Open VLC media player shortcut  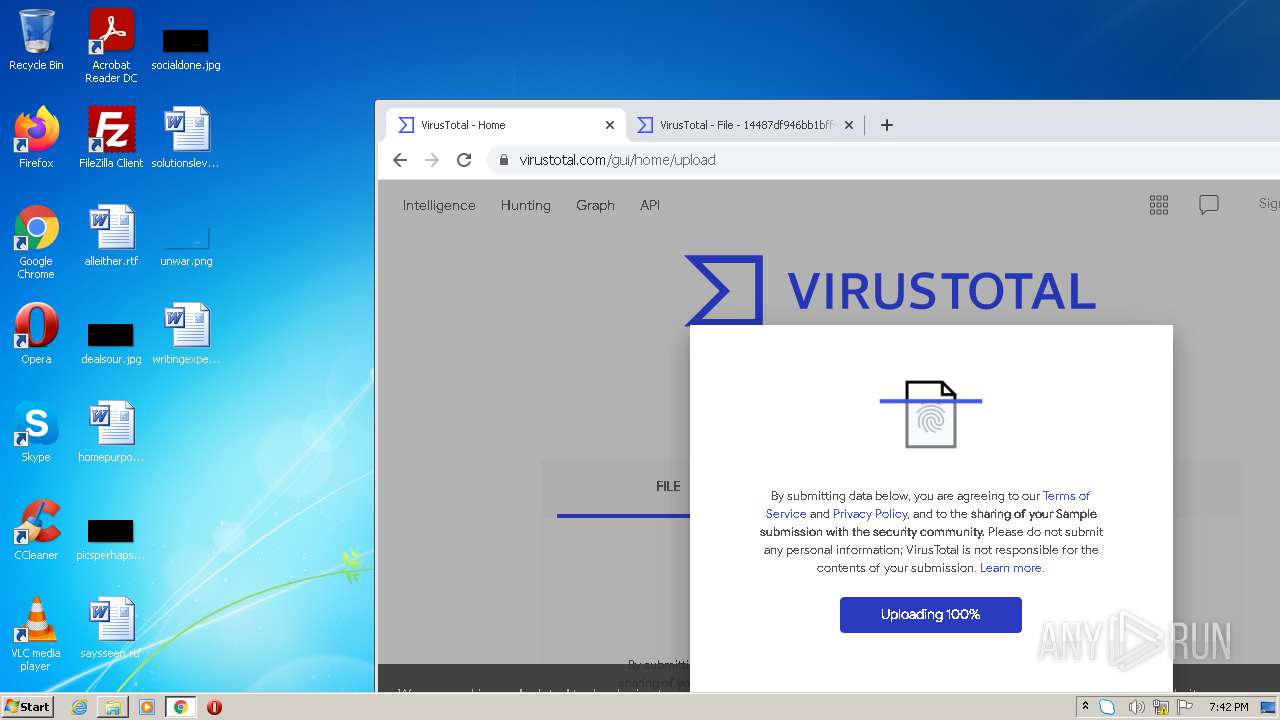point(36,634)
